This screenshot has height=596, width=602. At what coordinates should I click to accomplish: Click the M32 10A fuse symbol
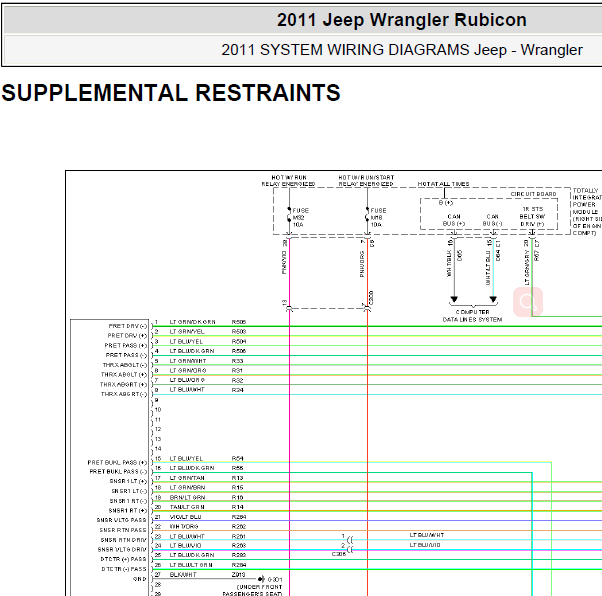(289, 215)
